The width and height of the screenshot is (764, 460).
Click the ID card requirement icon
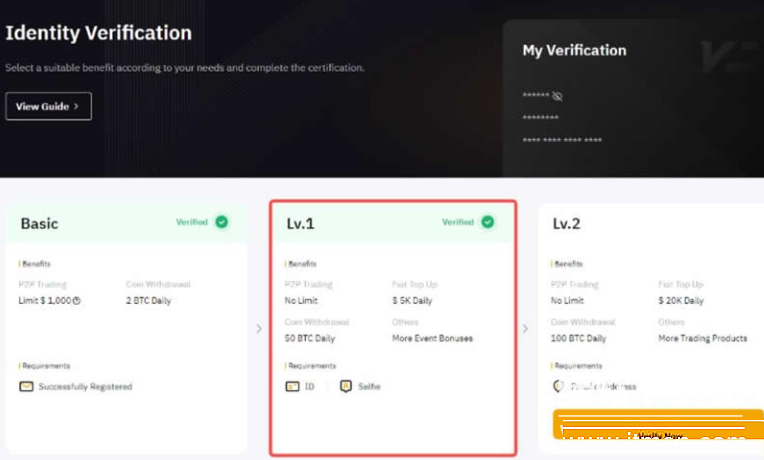pos(292,386)
